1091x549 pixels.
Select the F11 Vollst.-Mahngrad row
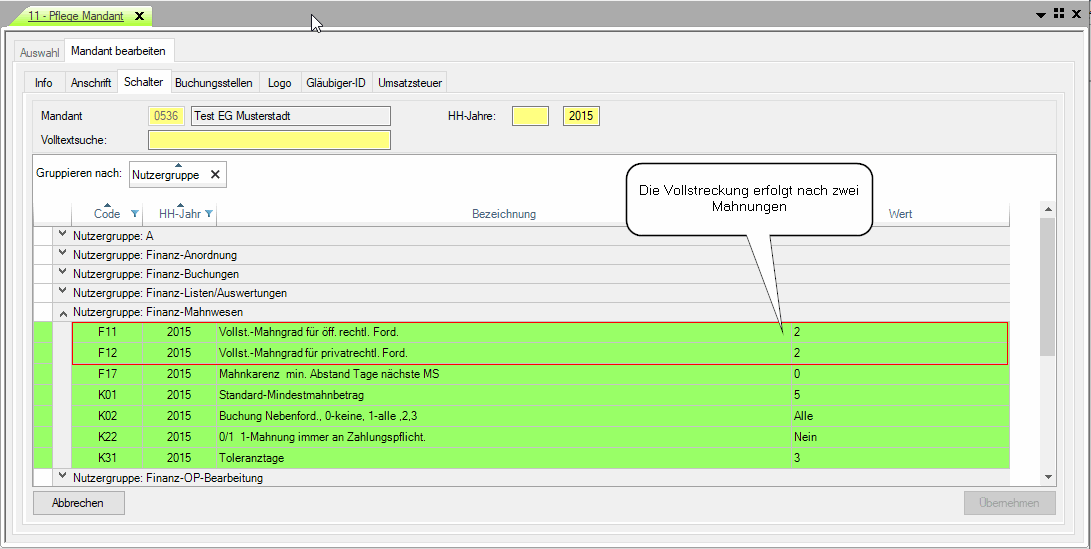(x=400, y=331)
